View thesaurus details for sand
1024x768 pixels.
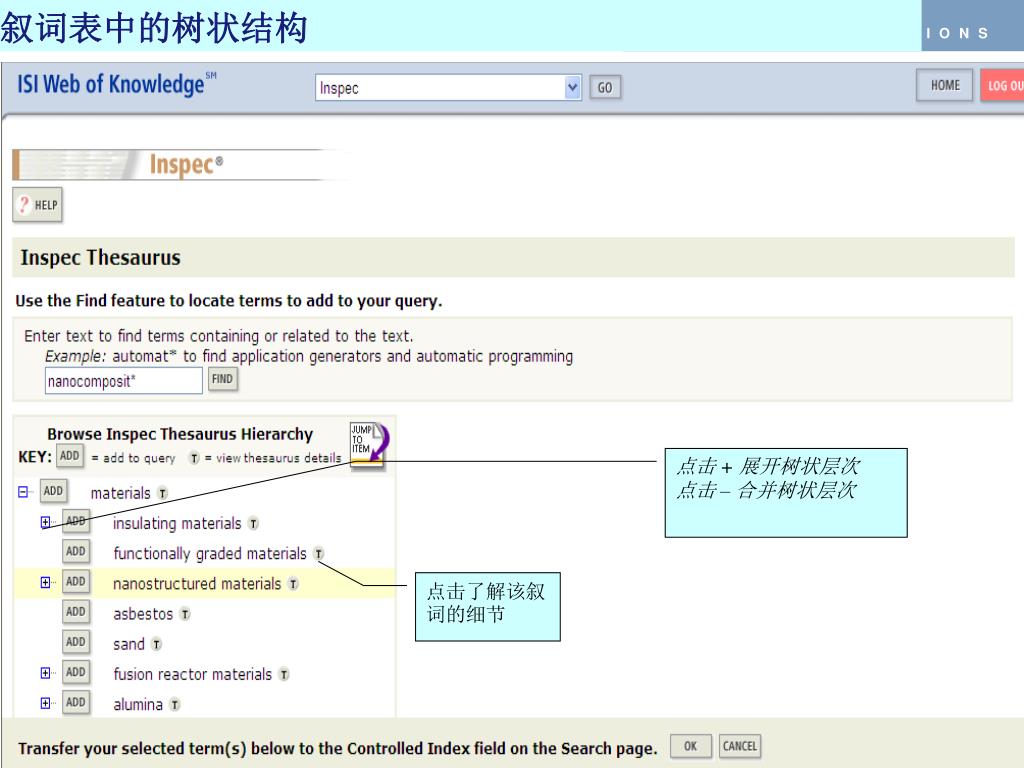pyautogui.click(x=156, y=644)
